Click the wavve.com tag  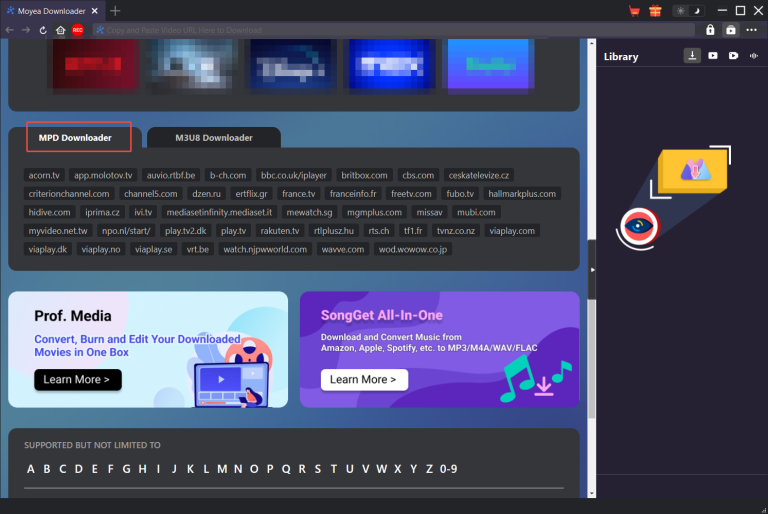tap(343, 249)
